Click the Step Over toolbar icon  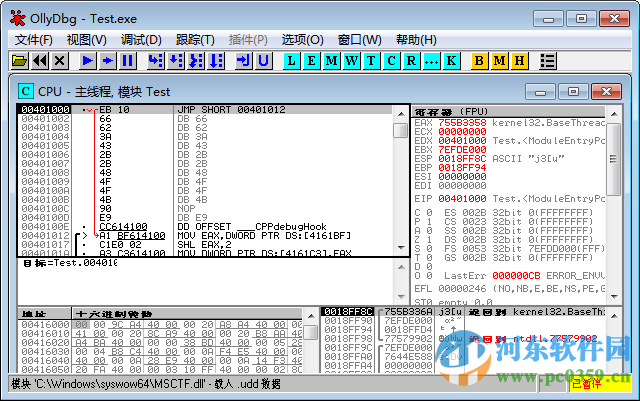pyautogui.click(x=176, y=61)
